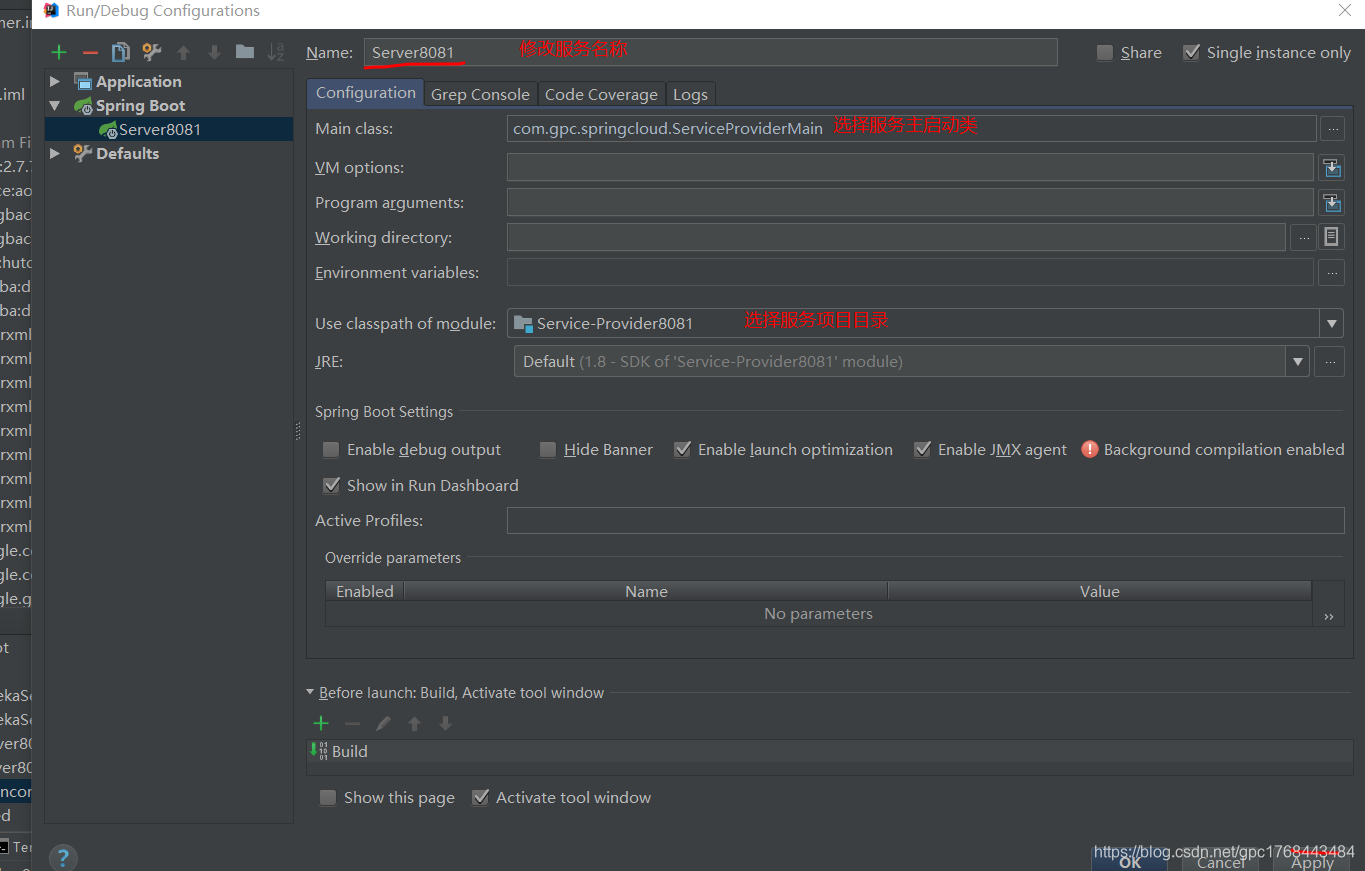Copy the configuration using the toolbar copy icon
1365x871 pixels.
click(x=121, y=52)
